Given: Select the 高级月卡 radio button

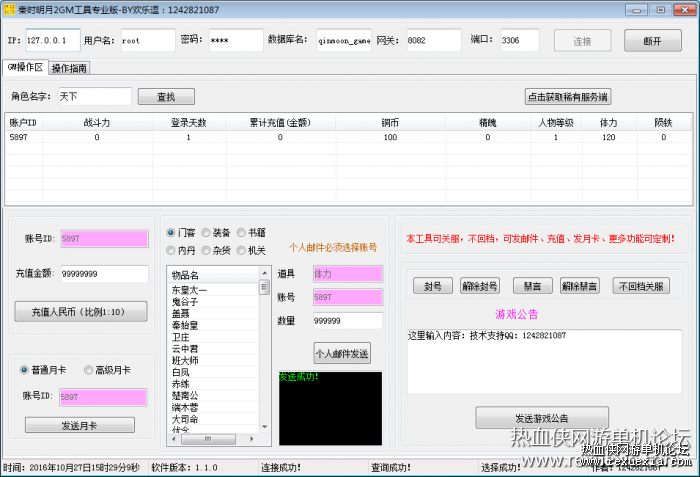Looking at the screenshot, I should pyautogui.click(x=108, y=370).
